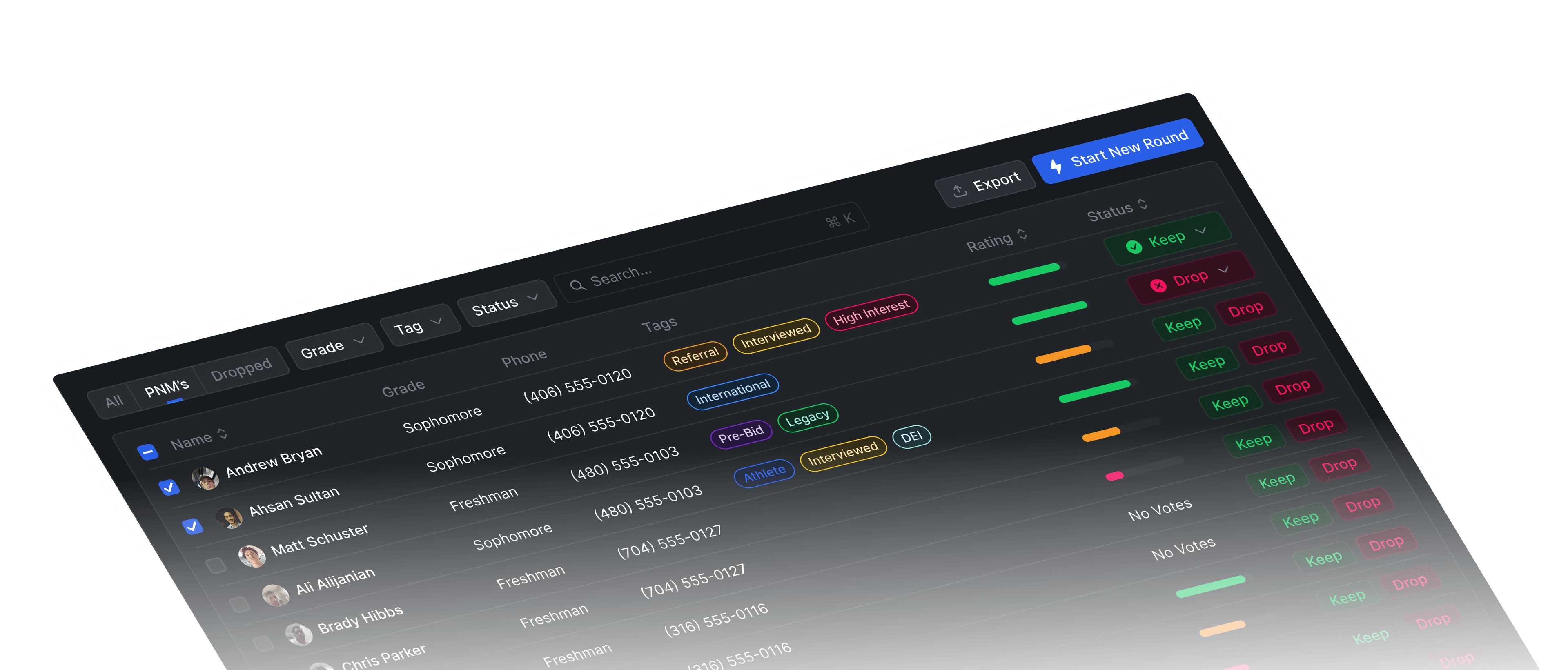This screenshot has width=1568, height=670.
Task: Click the DEI tag
Action: (x=911, y=437)
